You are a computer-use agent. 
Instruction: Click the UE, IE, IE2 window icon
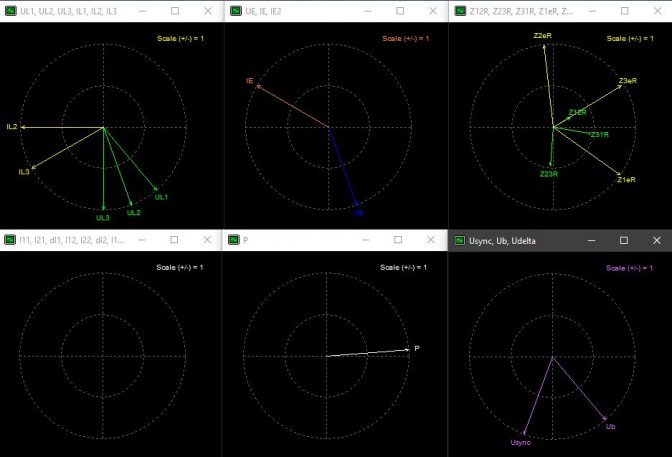click(x=234, y=10)
